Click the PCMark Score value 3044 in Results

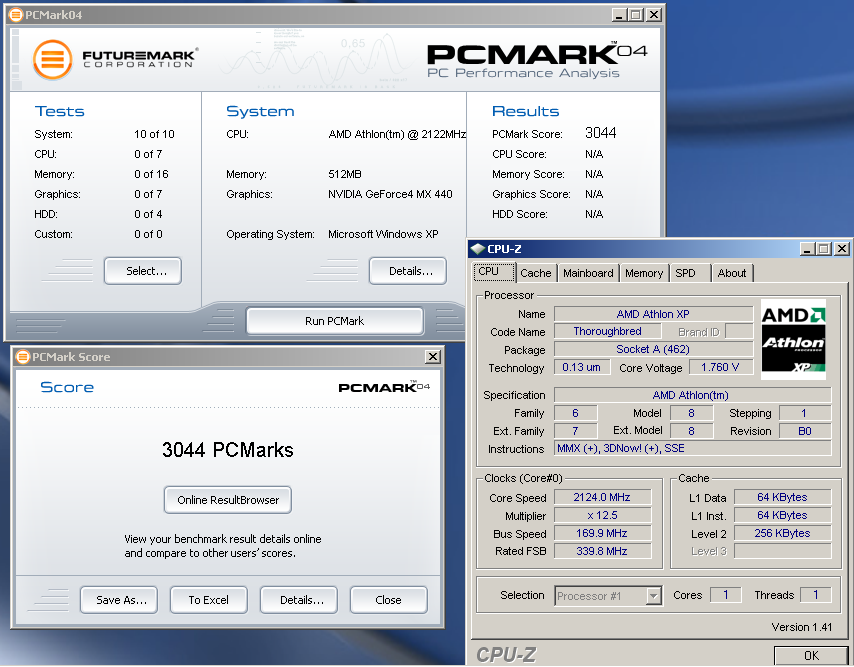(601, 133)
